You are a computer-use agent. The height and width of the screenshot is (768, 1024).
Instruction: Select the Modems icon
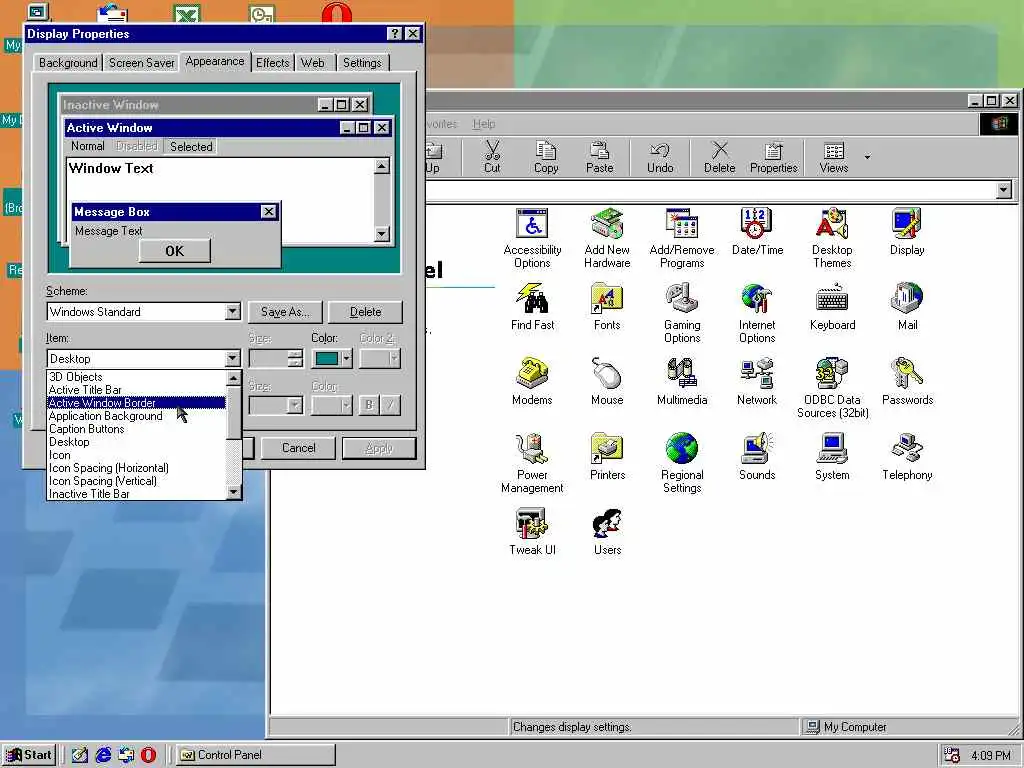coord(532,382)
